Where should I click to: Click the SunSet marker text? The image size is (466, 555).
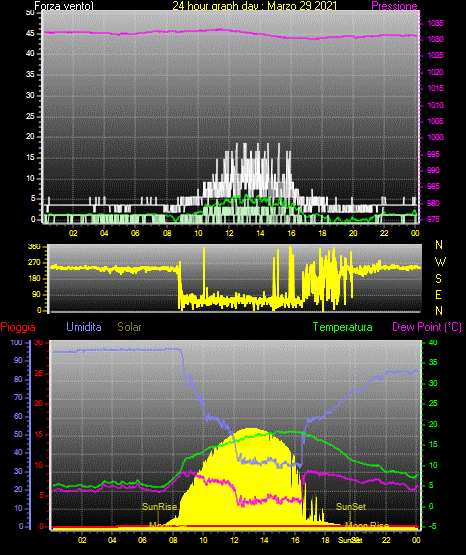coord(351,507)
